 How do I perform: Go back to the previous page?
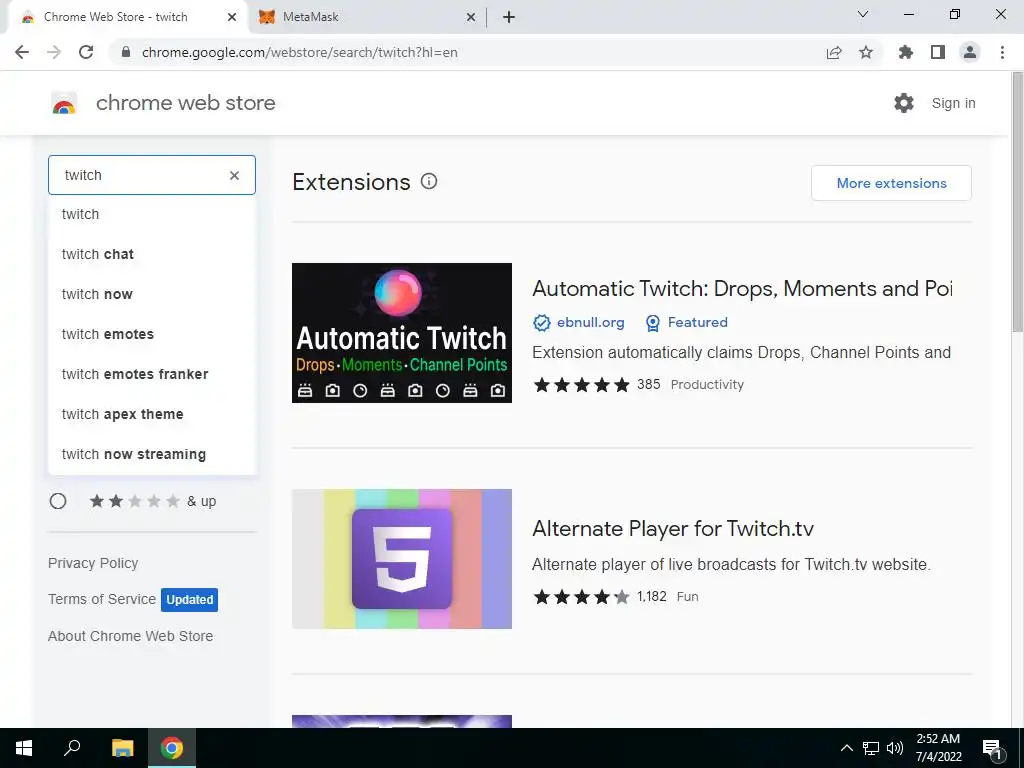22,52
